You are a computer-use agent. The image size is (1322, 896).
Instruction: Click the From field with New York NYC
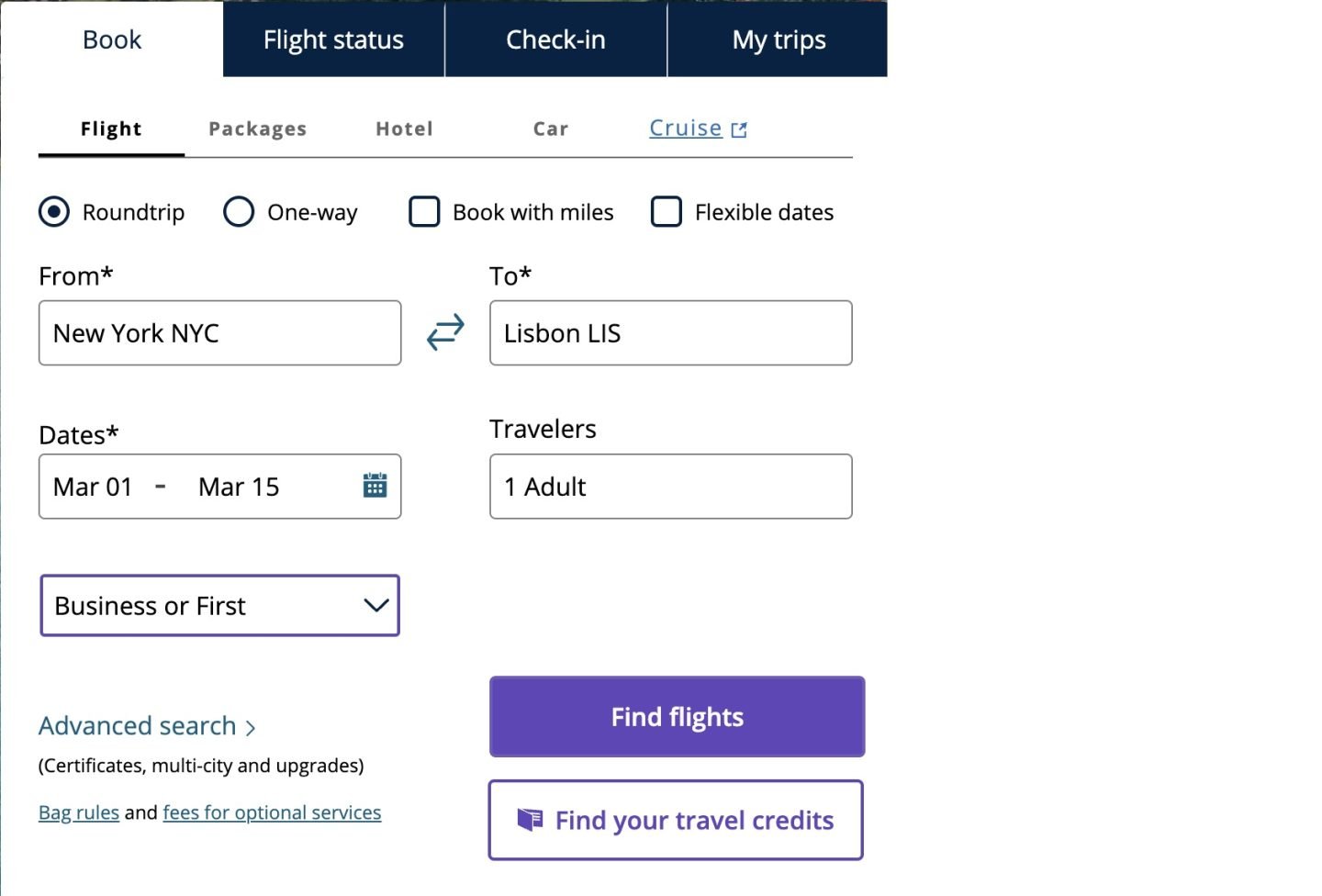tap(219, 333)
